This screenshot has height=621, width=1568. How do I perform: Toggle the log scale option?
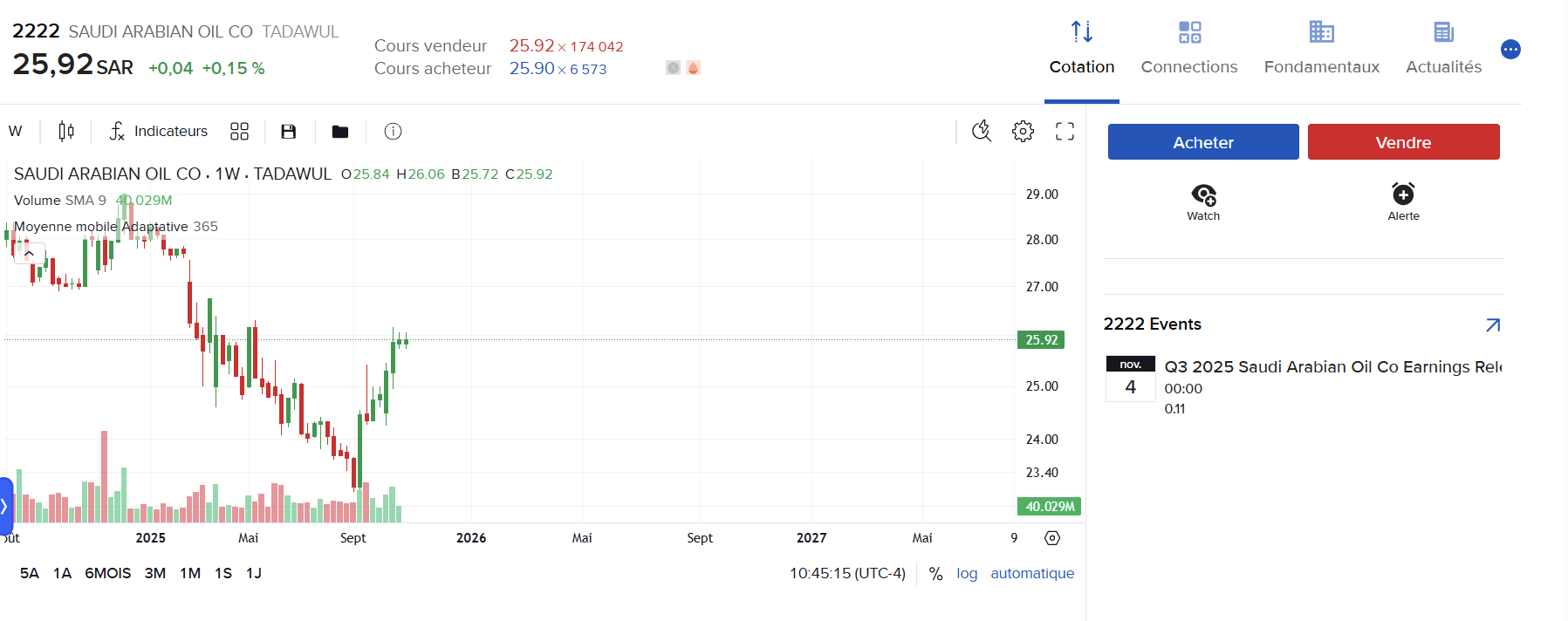coord(967,574)
